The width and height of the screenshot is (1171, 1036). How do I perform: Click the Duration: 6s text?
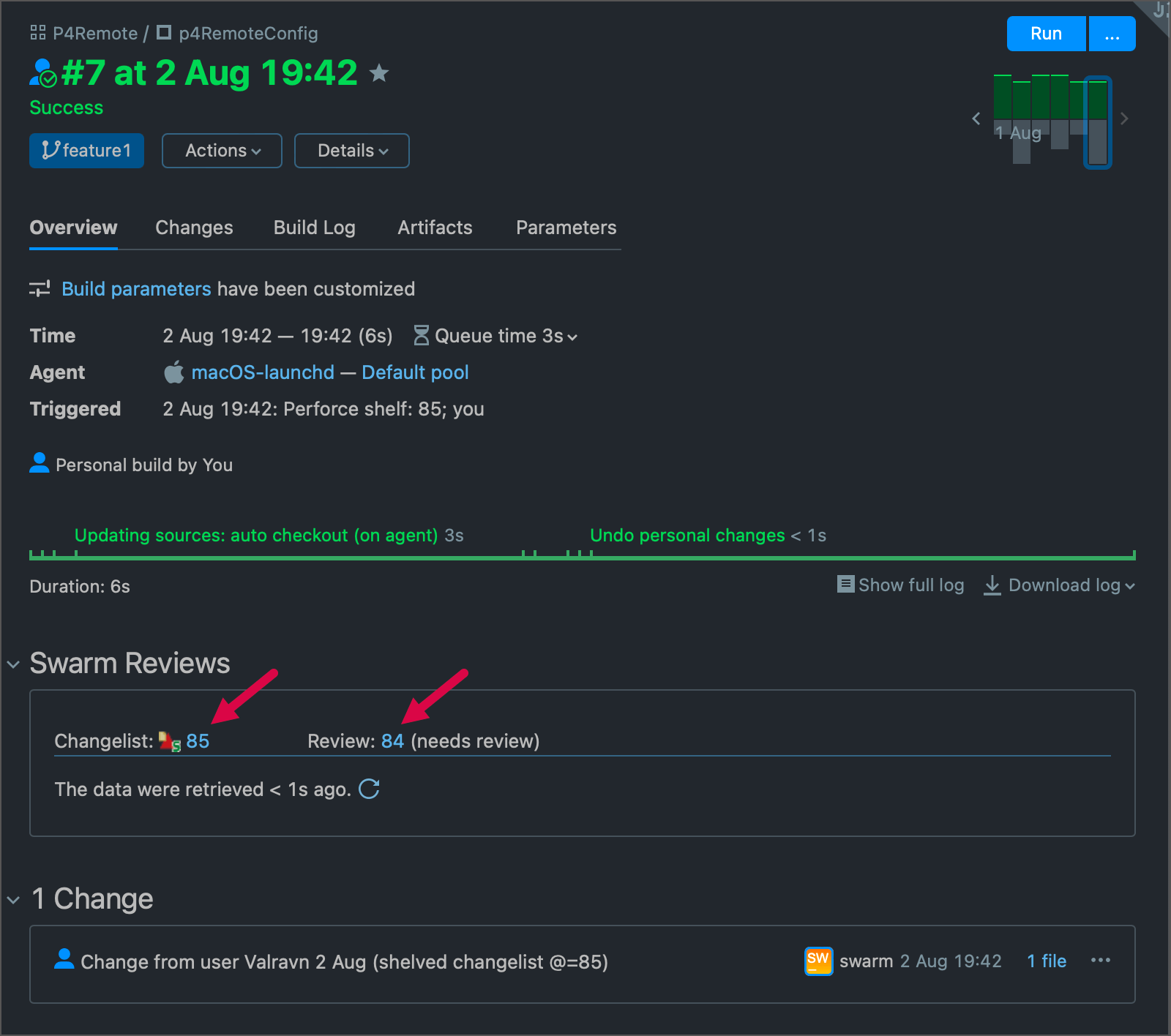(x=80, y=586)
